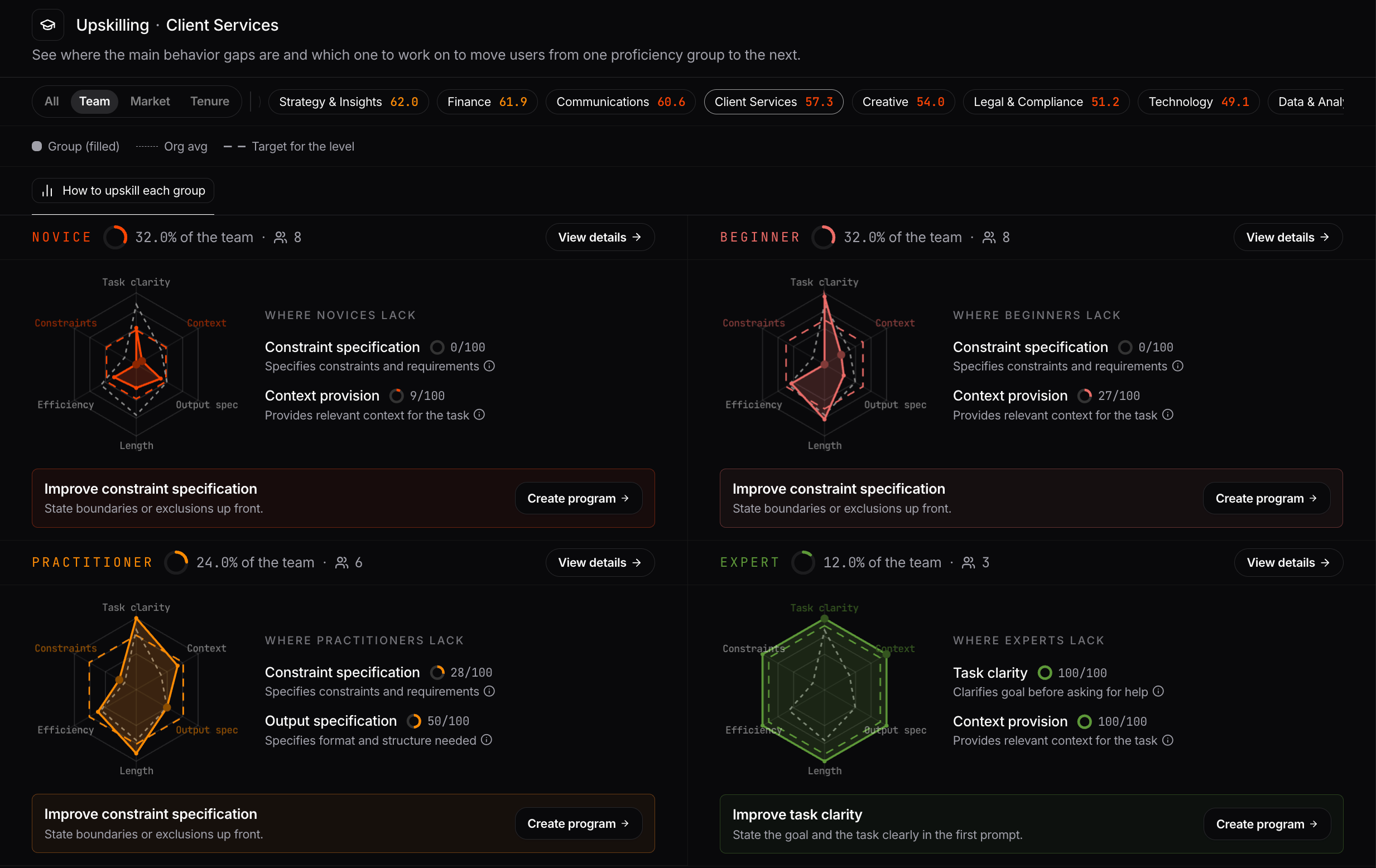The image size is (1376, 868).
Task: Click info icon beside Expert task clarity description
Action: point(1158,691)
